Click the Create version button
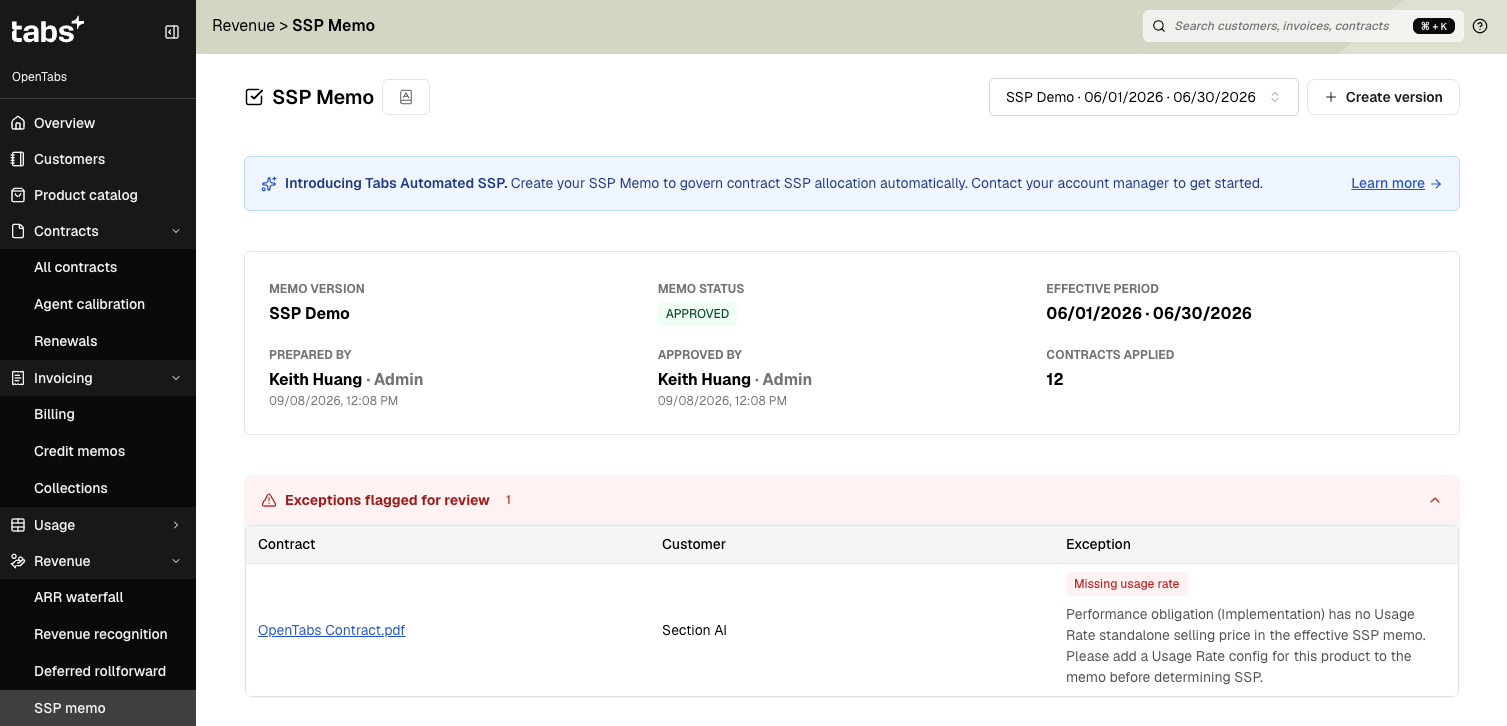The image size is (1507, 726). point(1383,97)
